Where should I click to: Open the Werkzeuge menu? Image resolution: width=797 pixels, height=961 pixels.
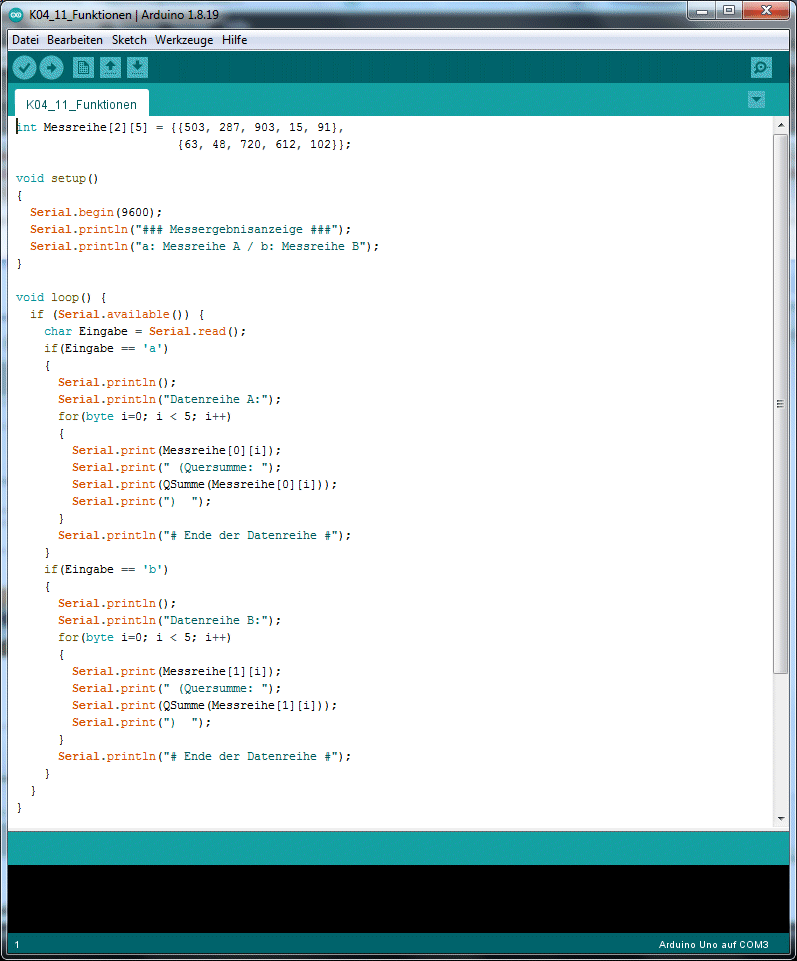(184, 40)
